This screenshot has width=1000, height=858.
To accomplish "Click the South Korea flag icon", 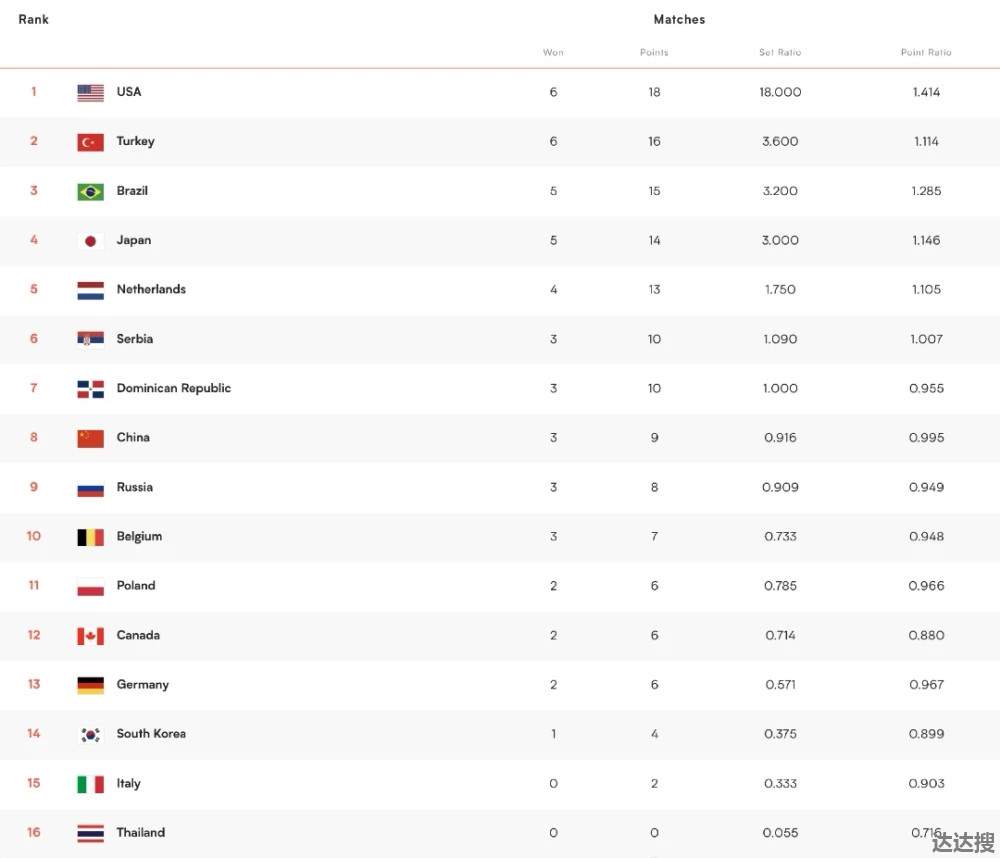I will click(x=91, y=735).
